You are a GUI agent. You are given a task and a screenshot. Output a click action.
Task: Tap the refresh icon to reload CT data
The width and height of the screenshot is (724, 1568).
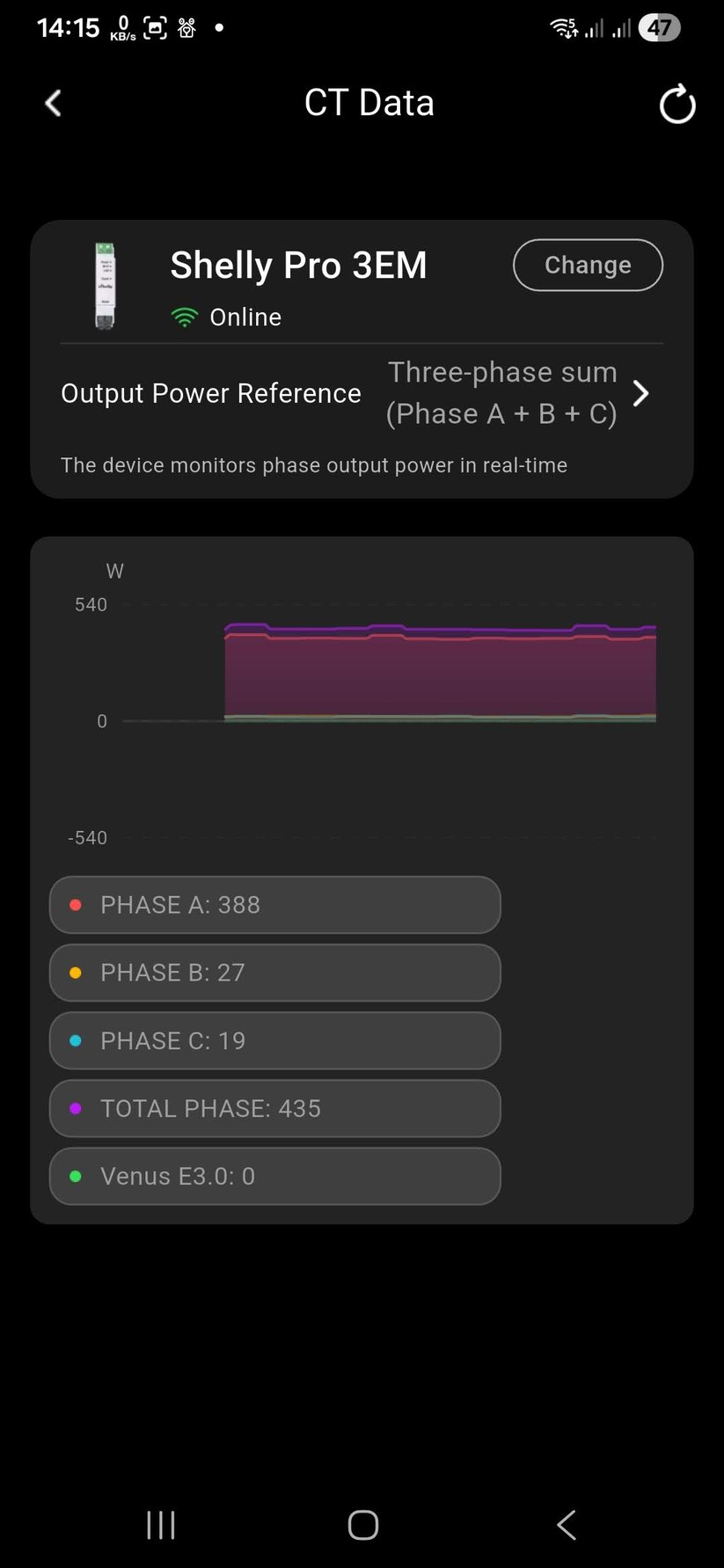click(676, 104)
